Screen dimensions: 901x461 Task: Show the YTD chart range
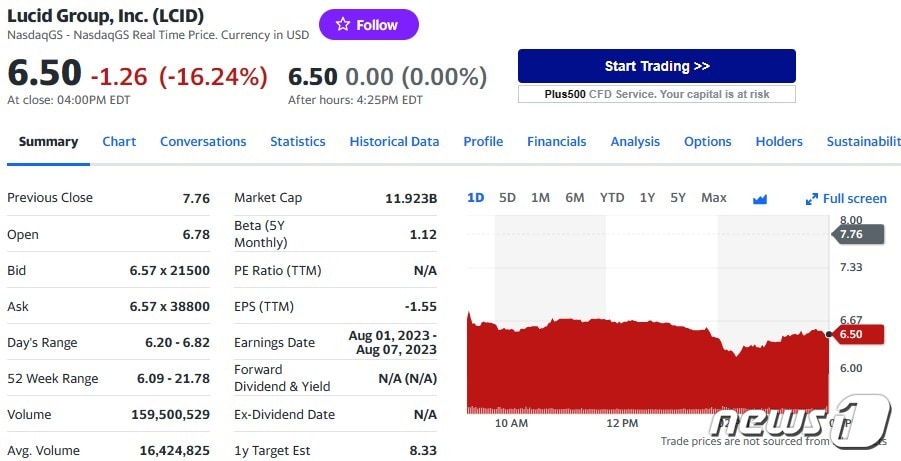coord(612,198)
